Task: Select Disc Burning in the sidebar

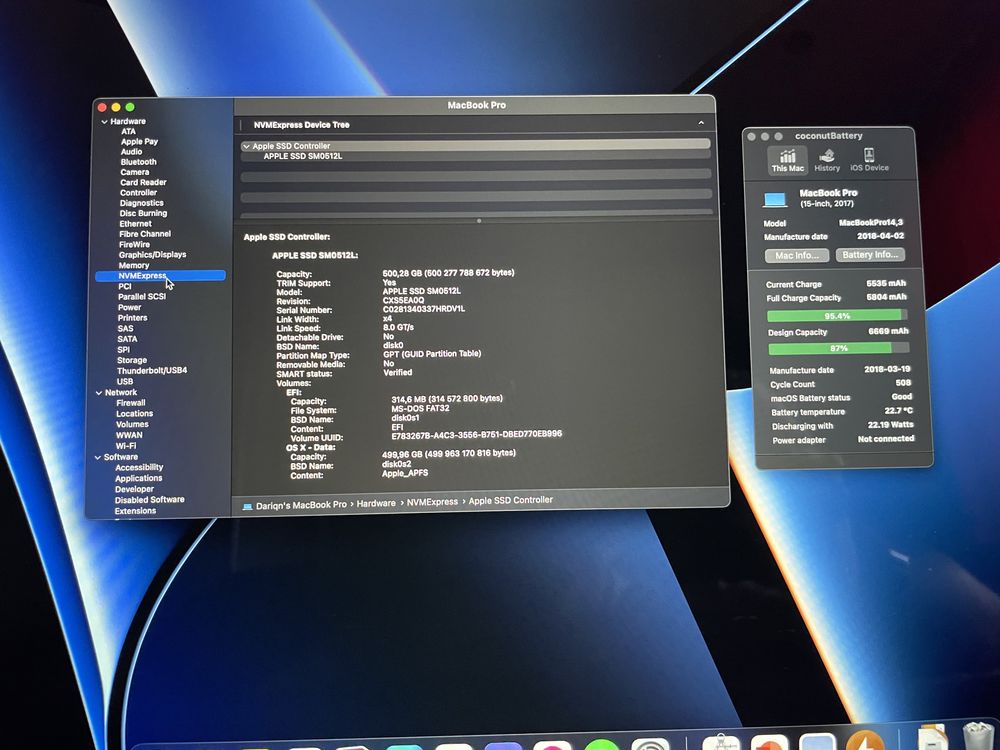Action: [143, 213]
